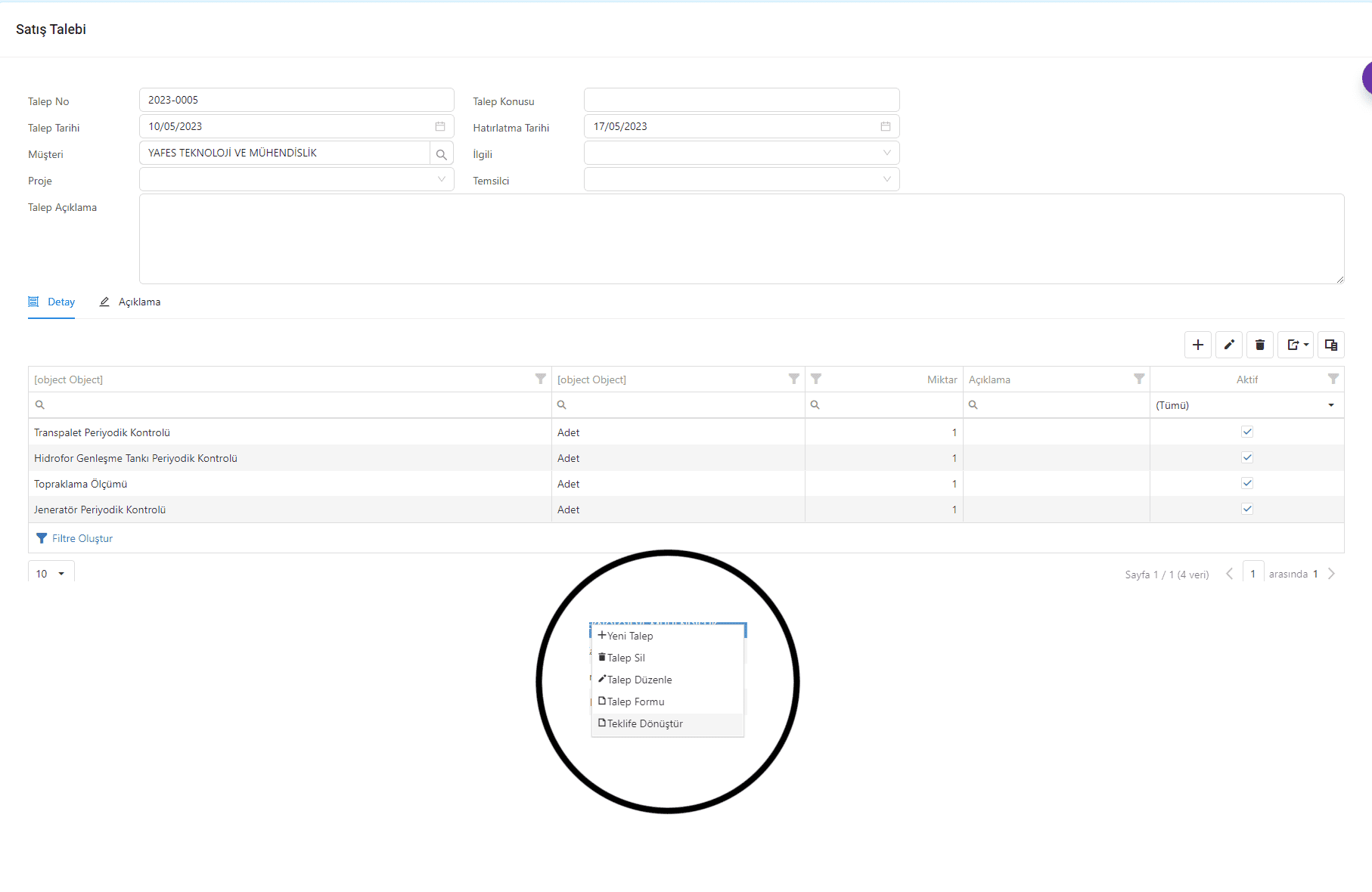Expand the İlgili dropdown
1372x892 pixels.
tap(887, 153)
